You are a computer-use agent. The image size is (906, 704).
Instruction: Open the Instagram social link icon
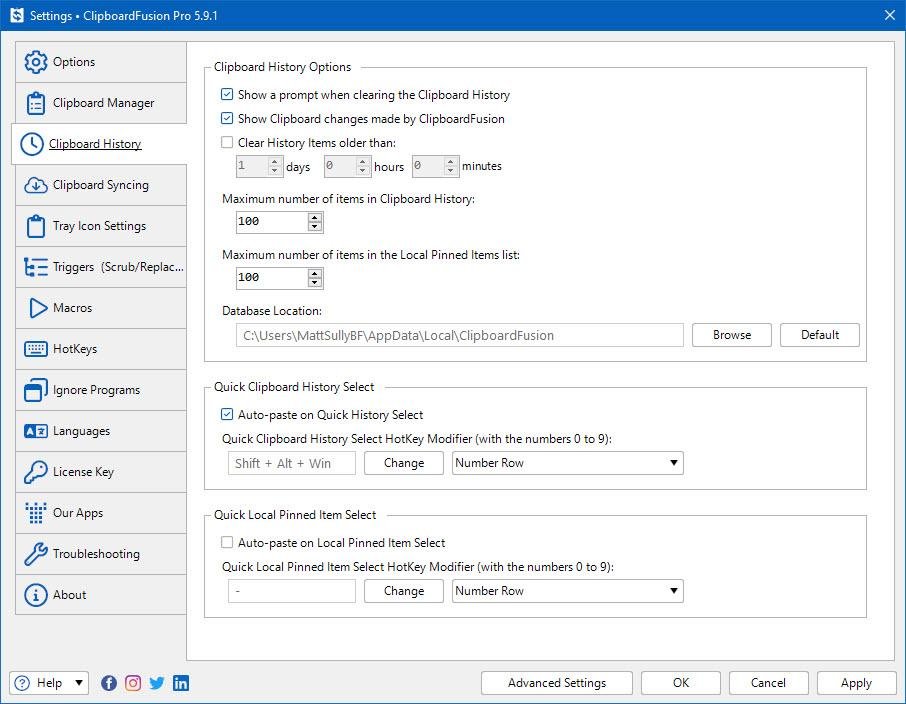133,683
